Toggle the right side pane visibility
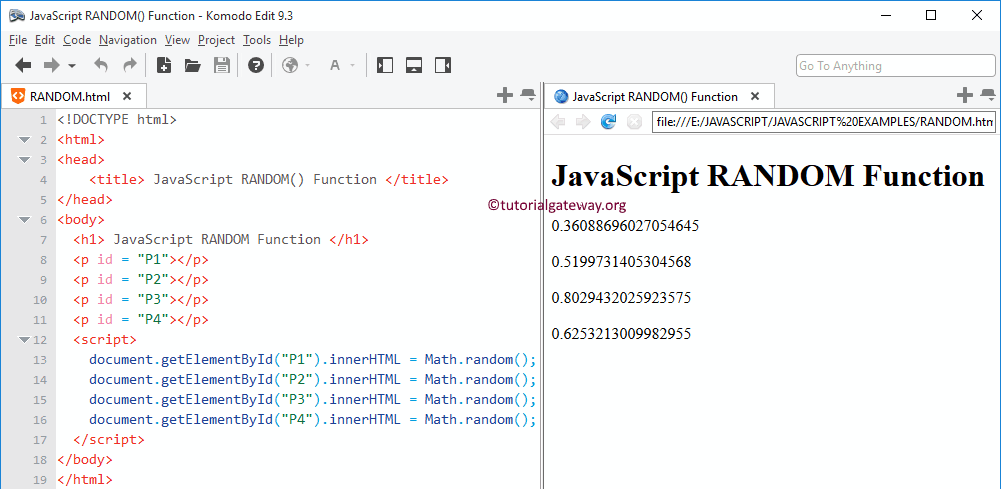 pyautogui.click(x=443, y=66)
